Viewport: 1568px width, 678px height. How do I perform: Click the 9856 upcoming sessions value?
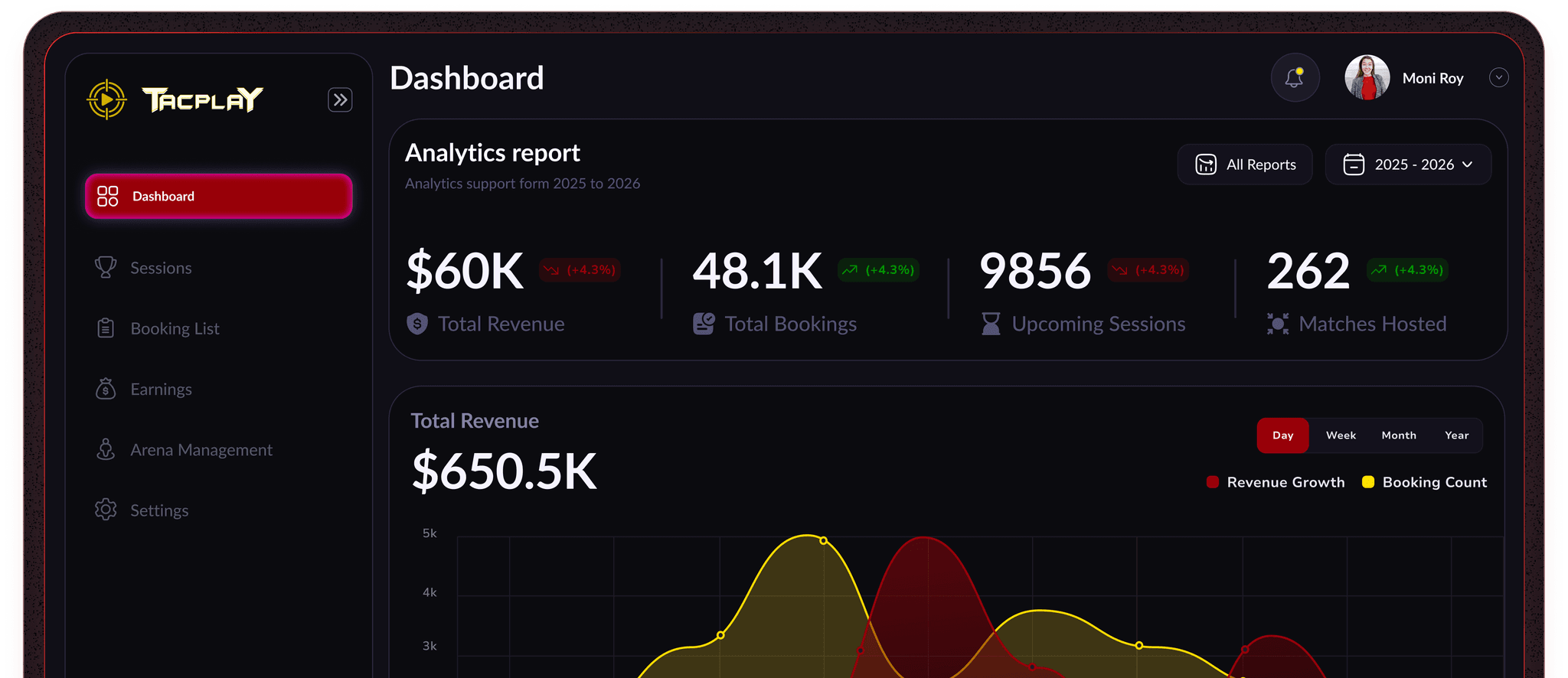click(x=1035, y=271)
